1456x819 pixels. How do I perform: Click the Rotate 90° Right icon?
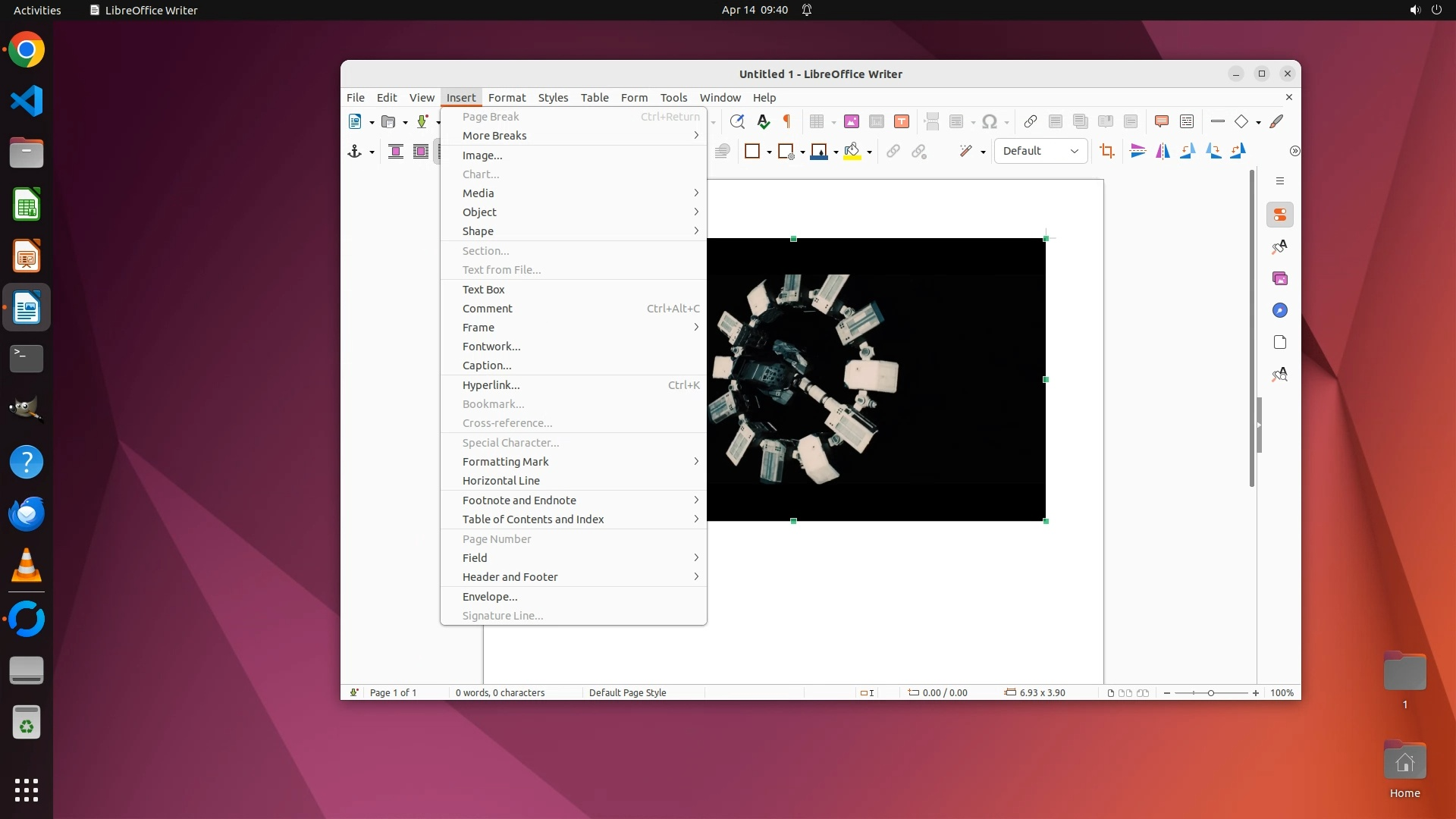coord(1213,151)
